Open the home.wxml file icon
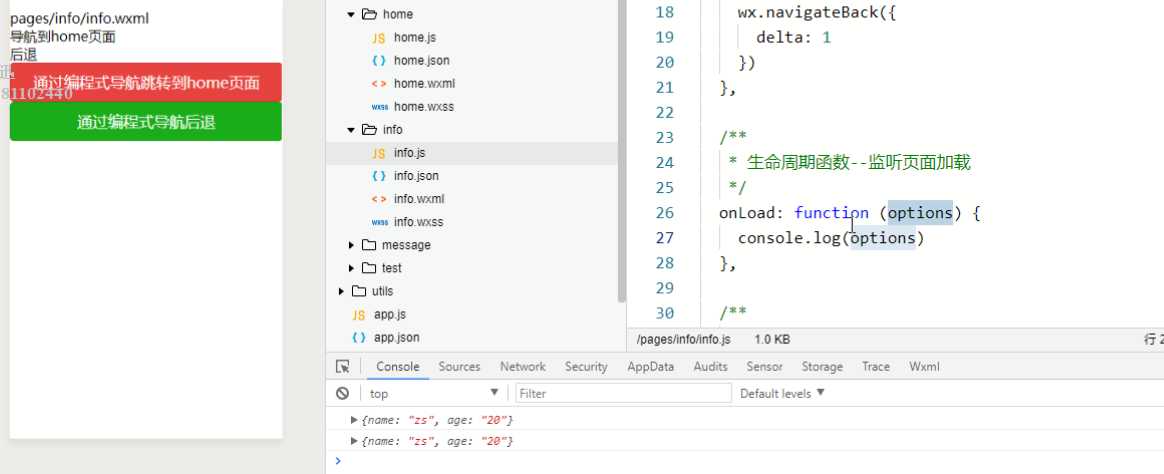The height and width of the screenshot is (474, 1164). pos(379,83)
